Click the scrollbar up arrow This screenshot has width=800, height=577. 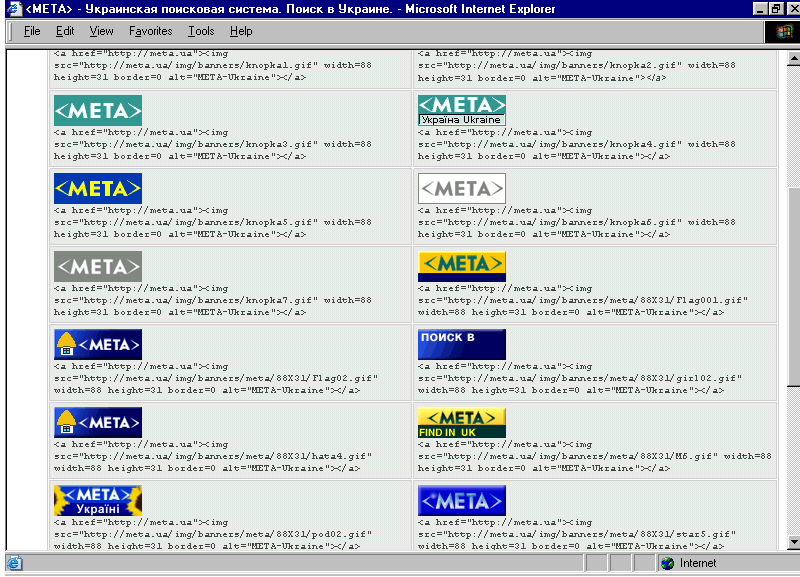pyautogui.click(x=793, y=59)
